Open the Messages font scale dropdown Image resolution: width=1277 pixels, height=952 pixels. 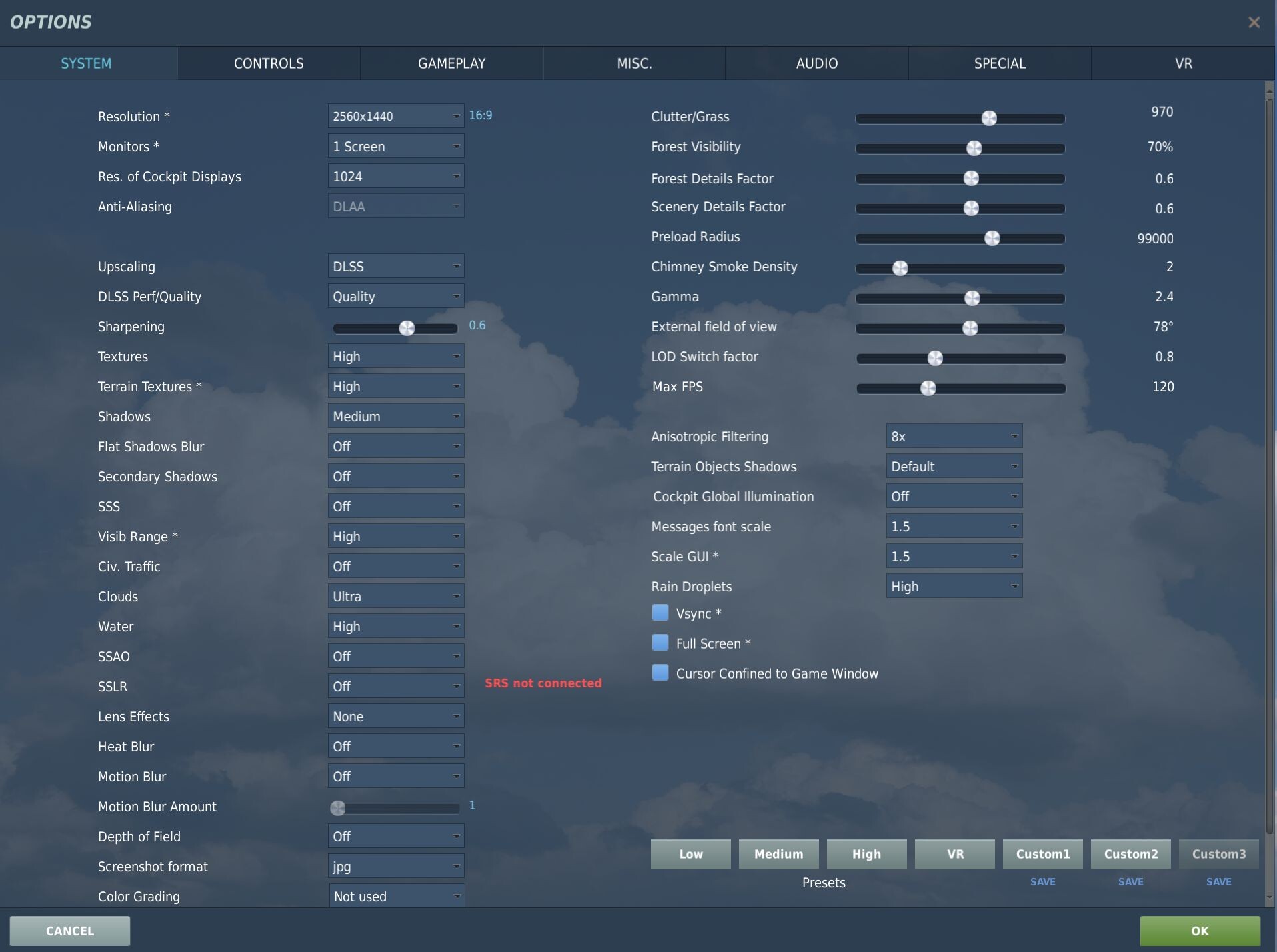click(954, 526)
